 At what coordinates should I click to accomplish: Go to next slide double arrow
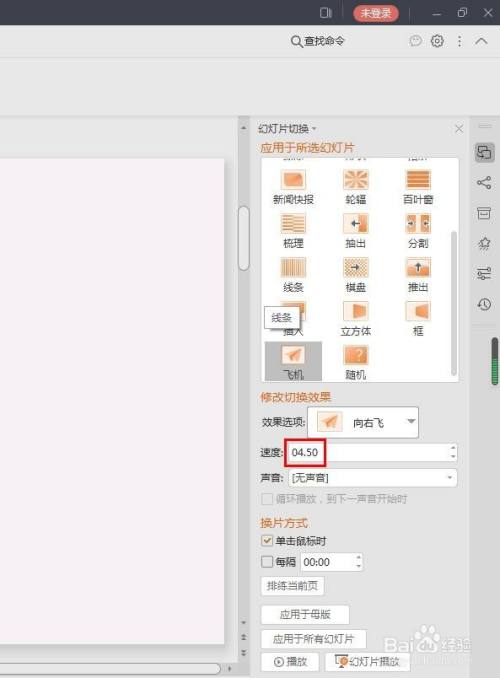244,652
